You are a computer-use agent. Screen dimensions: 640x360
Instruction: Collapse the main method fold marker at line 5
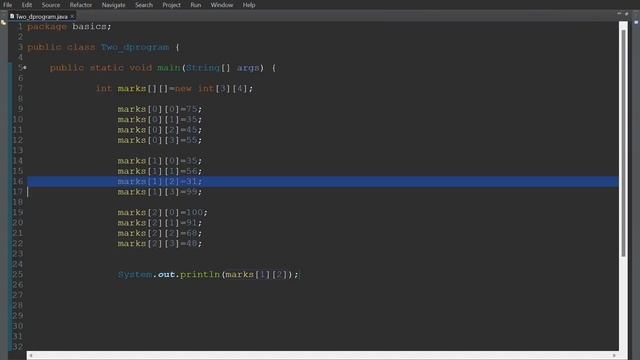25,68
